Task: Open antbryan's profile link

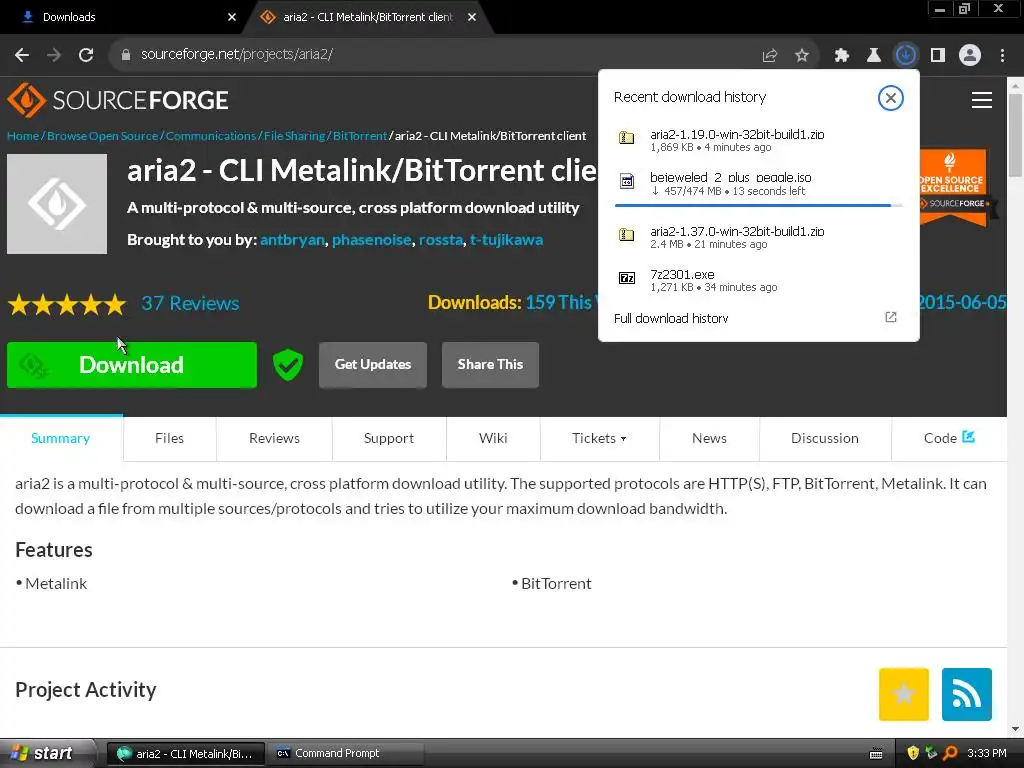Action: [x=292, y=240]
